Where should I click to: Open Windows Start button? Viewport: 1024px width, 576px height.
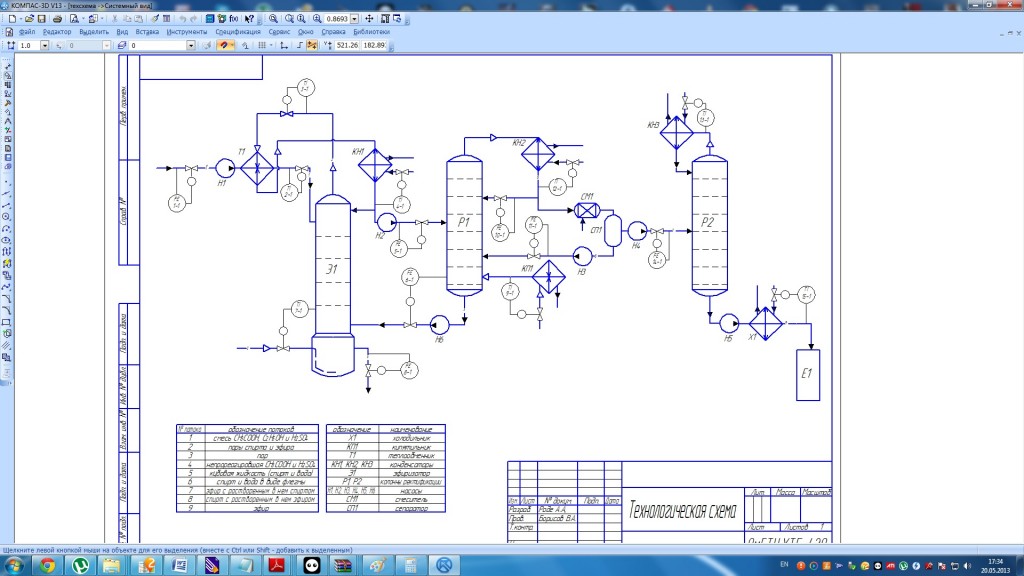coord(14,565)
